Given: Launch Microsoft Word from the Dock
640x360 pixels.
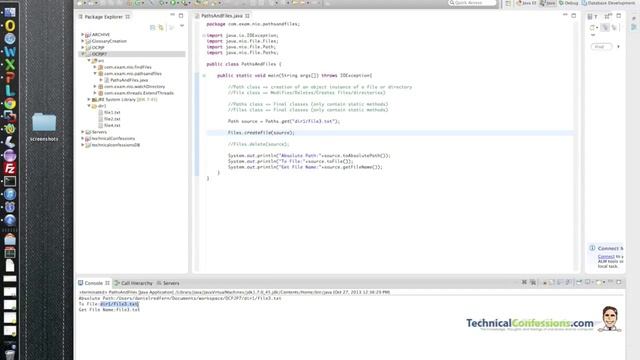Looking at the screenshot, I should [x=10, y=51].
